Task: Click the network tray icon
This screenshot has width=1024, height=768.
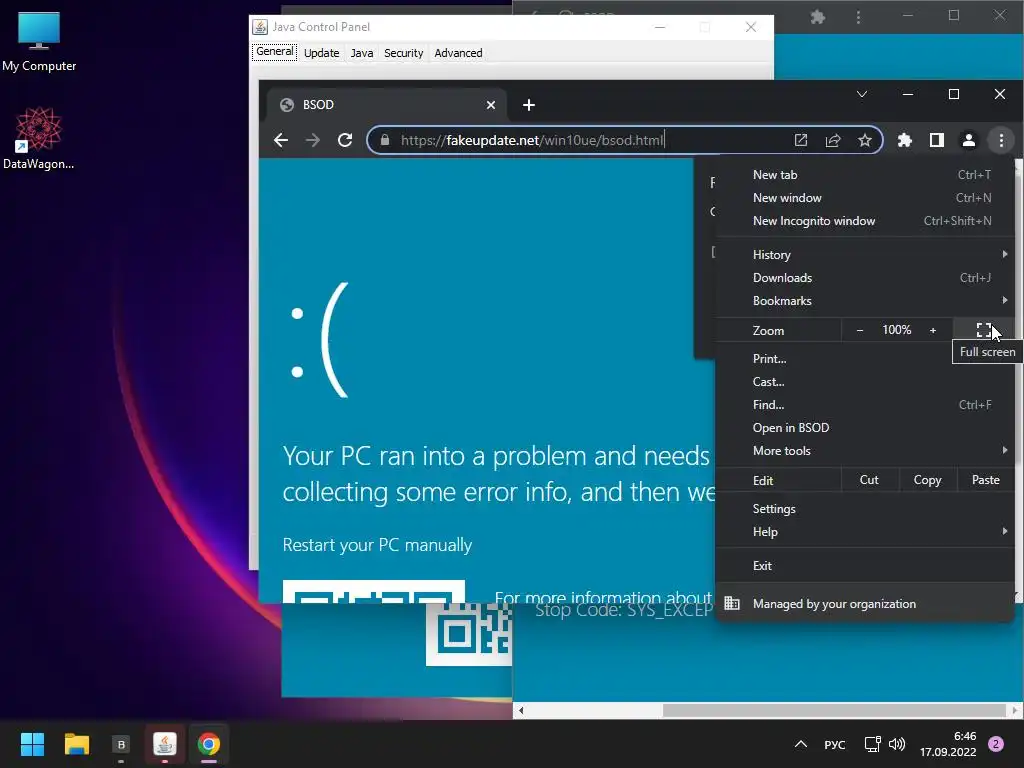Action: tap(872, 744)
